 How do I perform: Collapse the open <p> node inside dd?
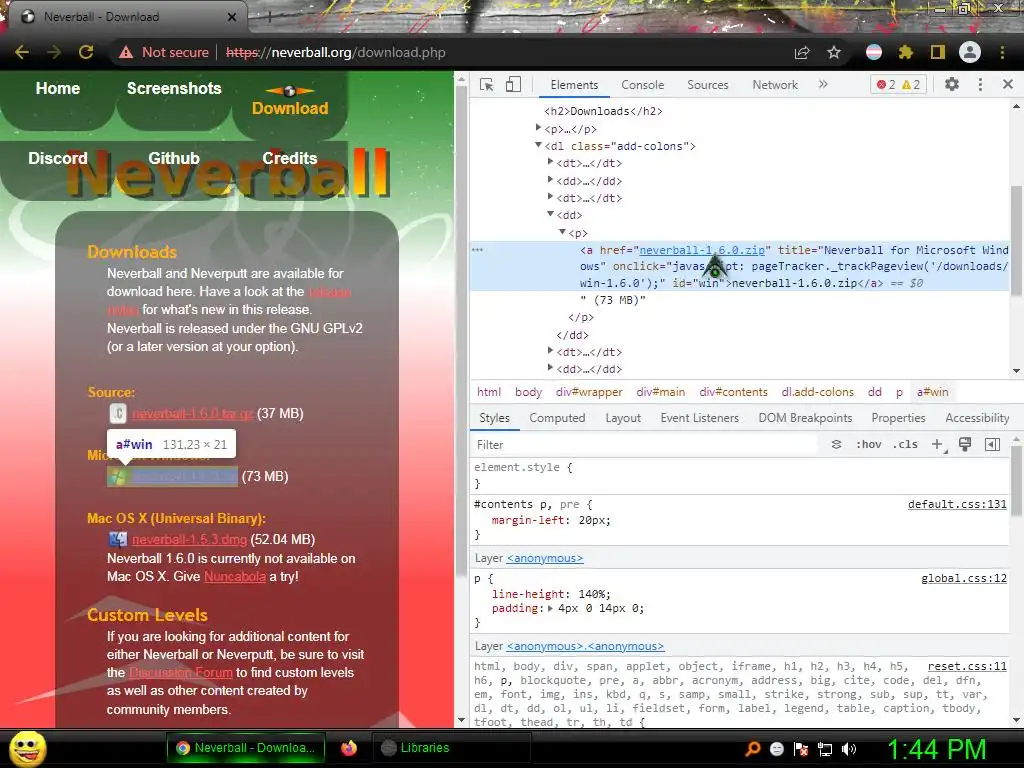[x=562, y=231]
